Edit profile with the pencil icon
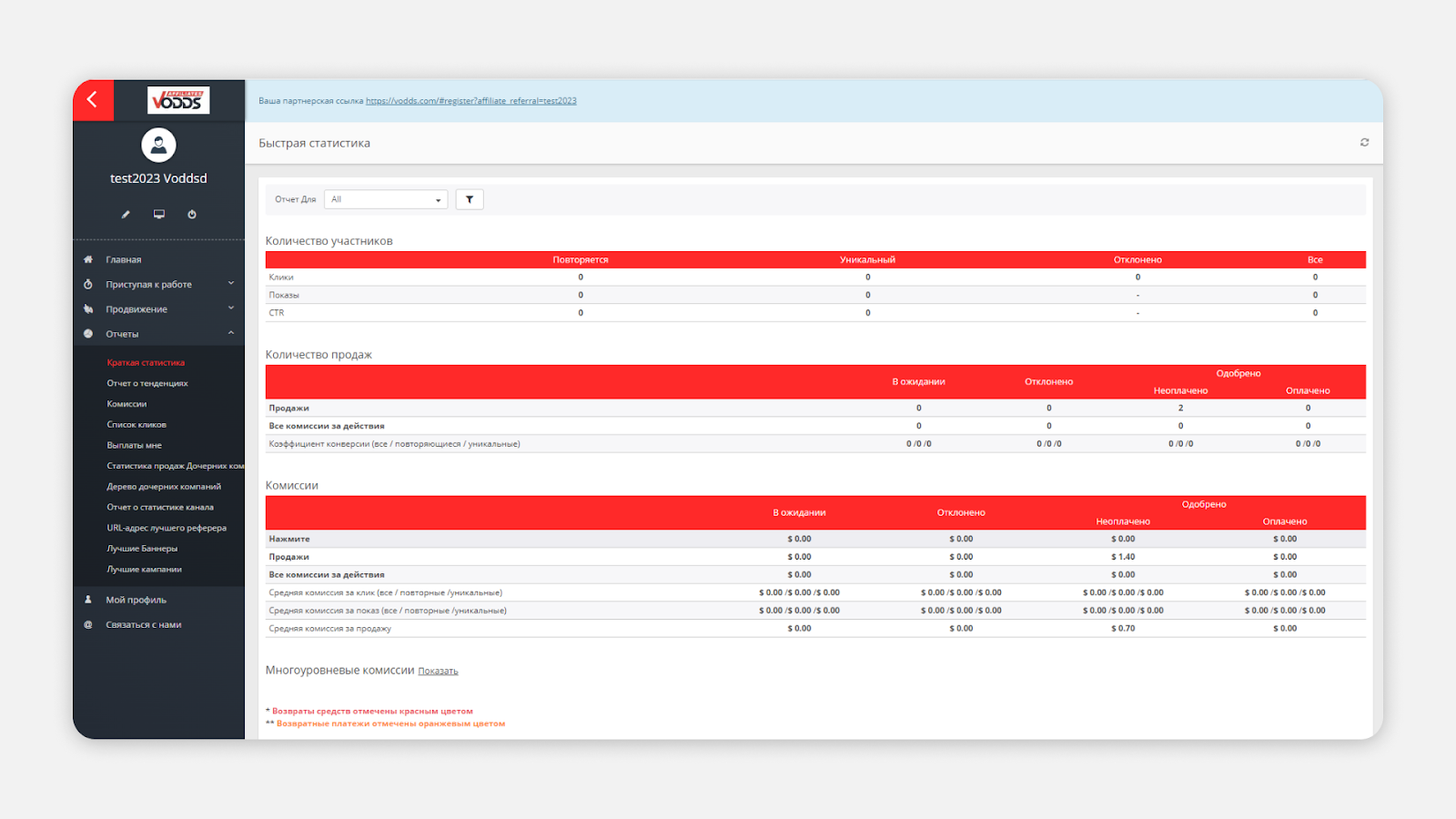1456x819 pixels. point(126,215)
